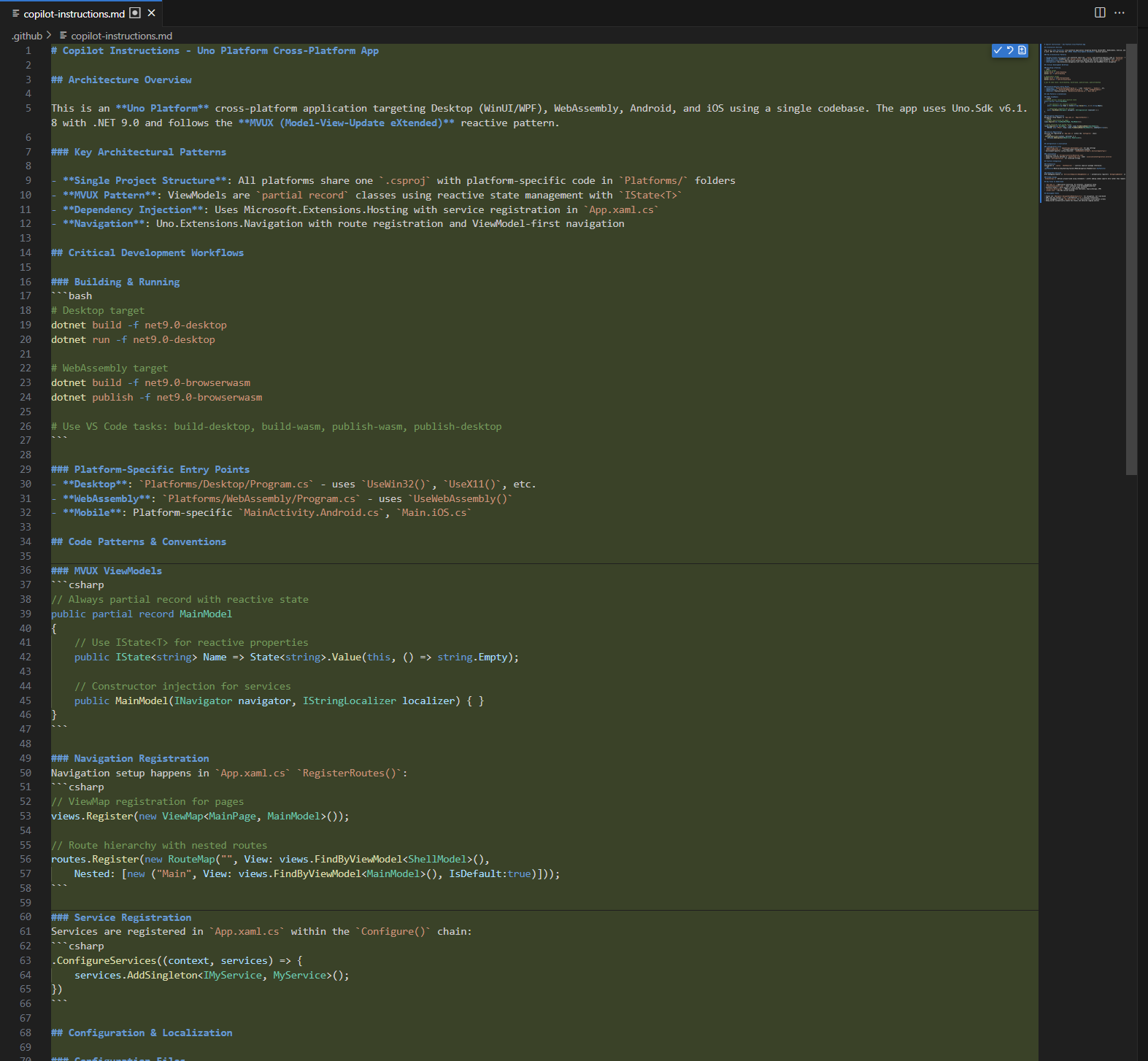The image size is (1148, 1061).
Task: Click the '**Single Project Structure**' bullet
Action: [393, 180]
